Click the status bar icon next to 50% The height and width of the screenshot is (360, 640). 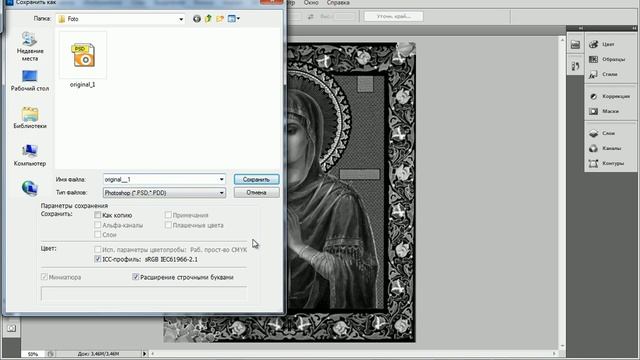(51, 354)
